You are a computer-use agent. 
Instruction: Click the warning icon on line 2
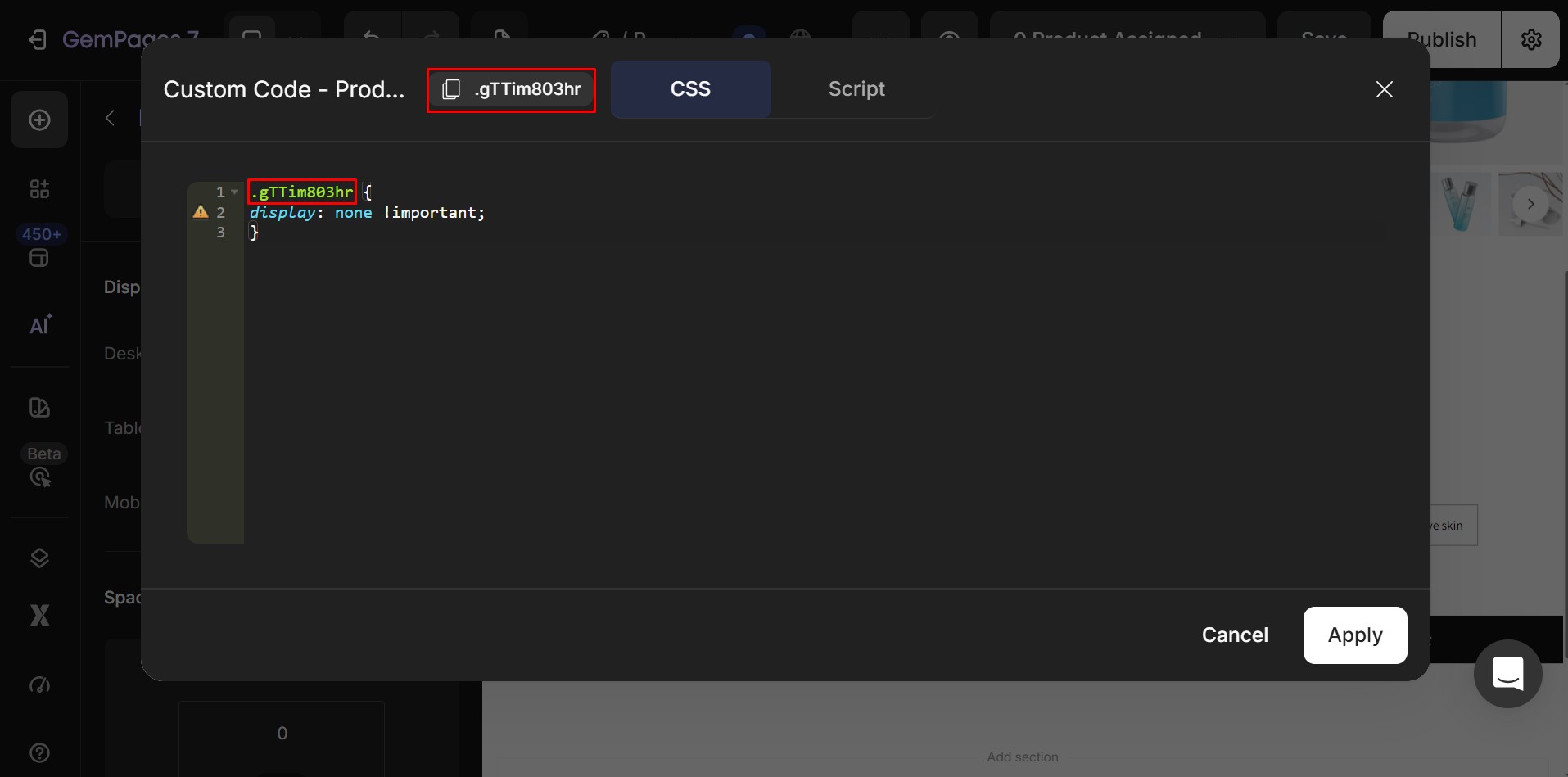[x=201, y=212]
